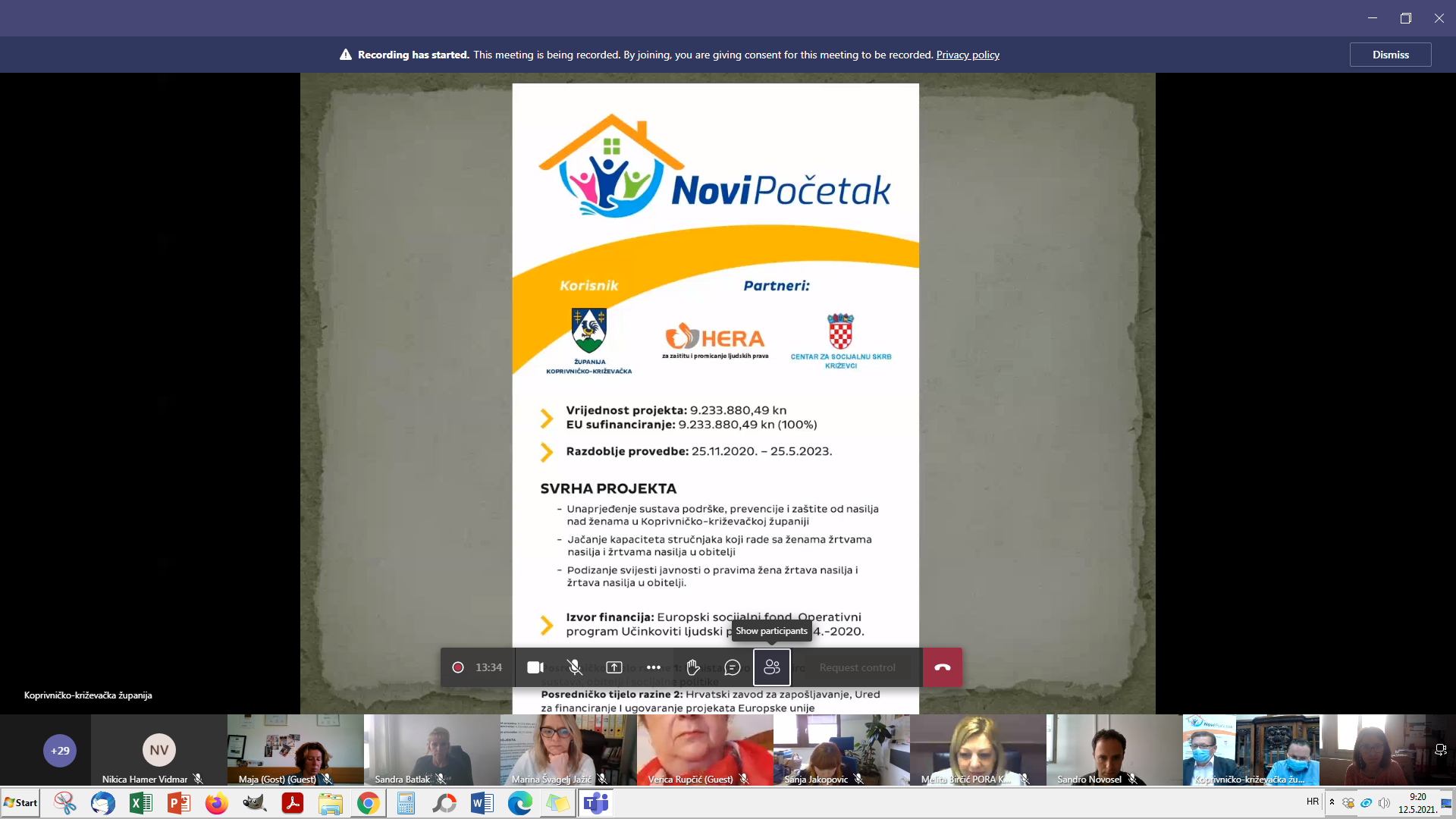Dismiss the recording notification
This screenshot has width=1456, height=819.
1390,55
